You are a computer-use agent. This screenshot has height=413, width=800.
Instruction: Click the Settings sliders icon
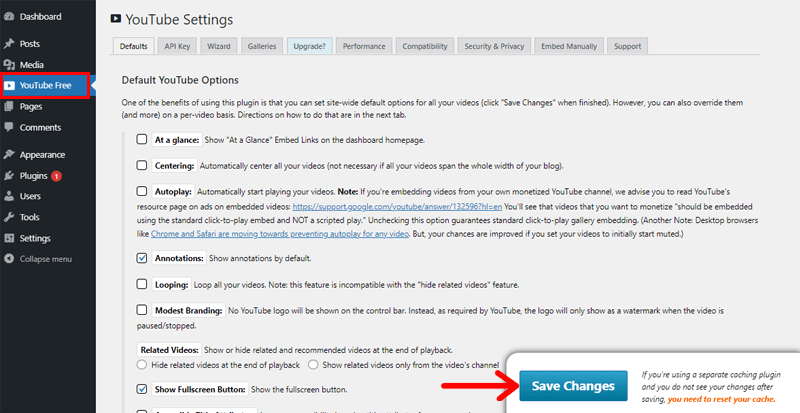coord(9,238)
